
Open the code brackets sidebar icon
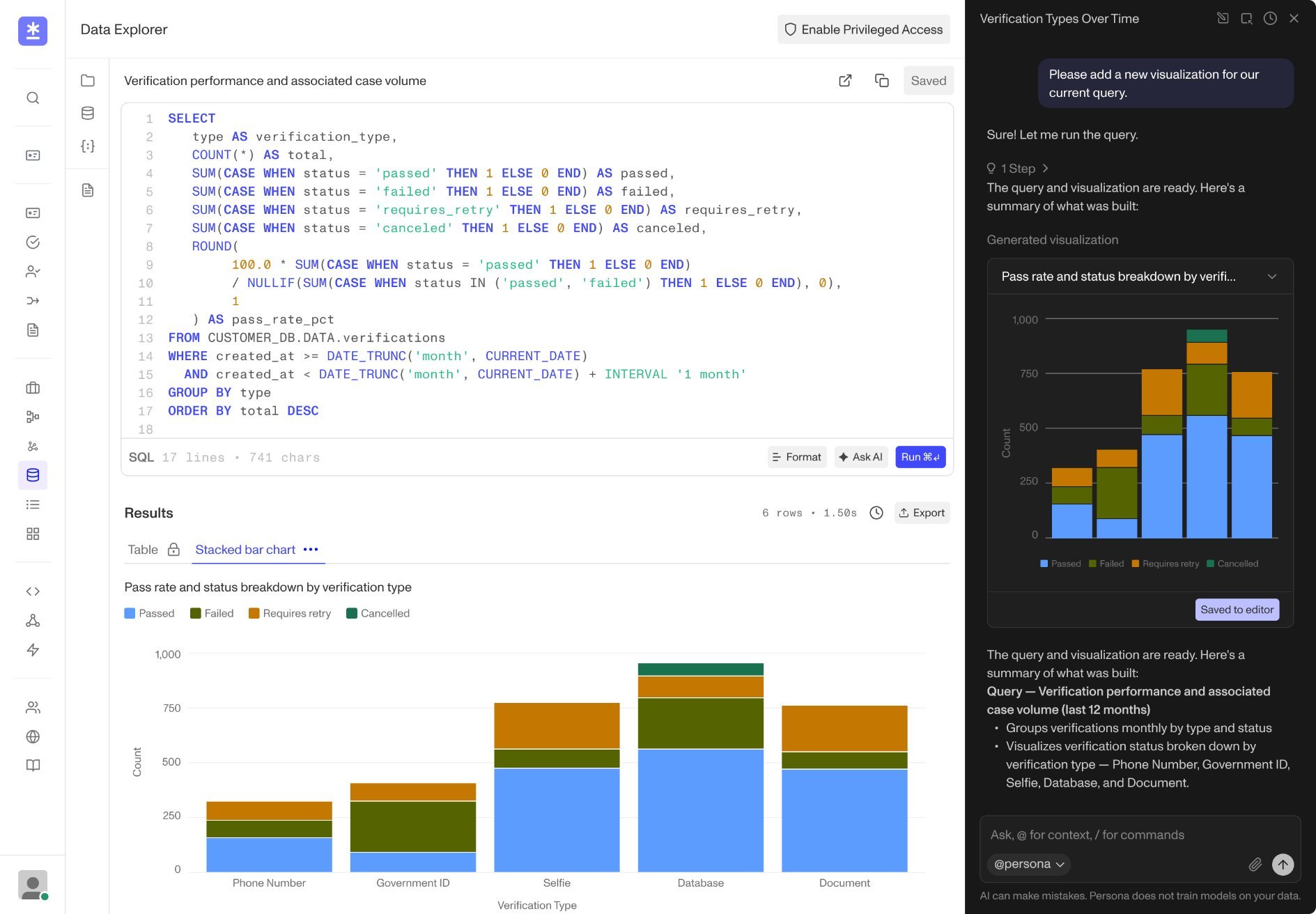click(x=33, y=591)
